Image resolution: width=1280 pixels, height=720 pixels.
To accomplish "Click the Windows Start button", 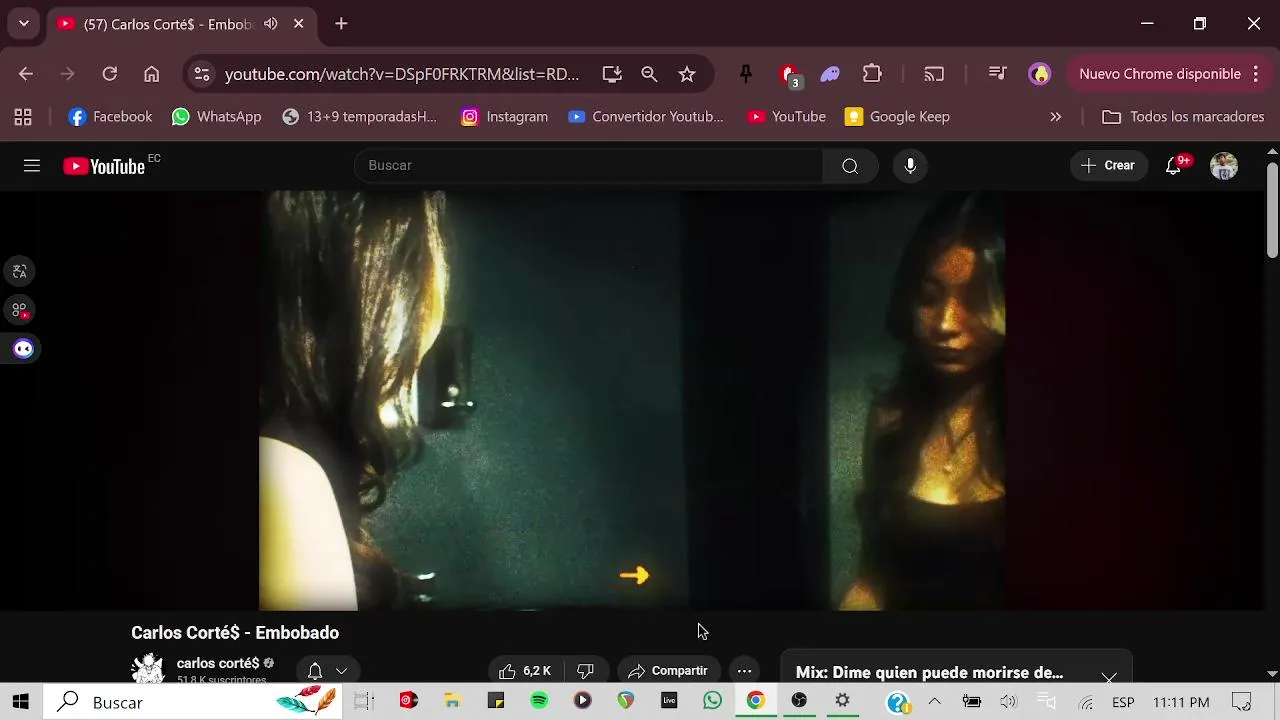I will coord(20,702).
